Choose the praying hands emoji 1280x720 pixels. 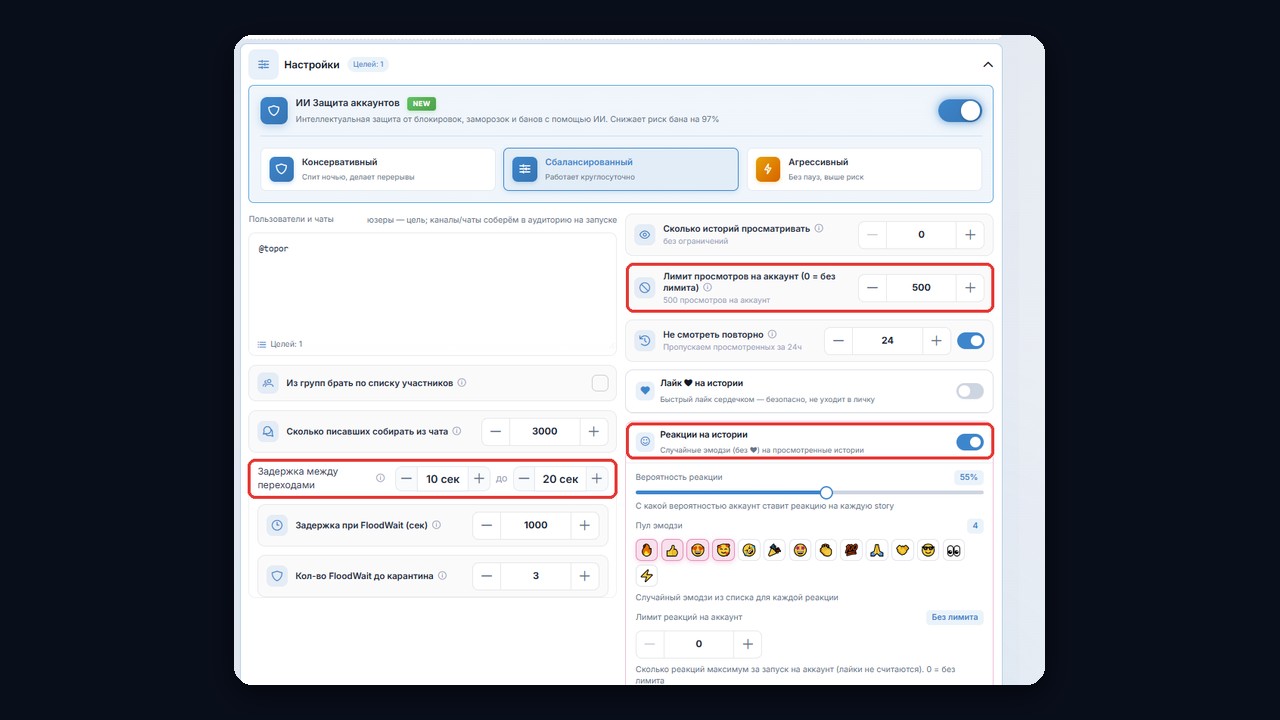pyautogui.click(x=877, y=550)
